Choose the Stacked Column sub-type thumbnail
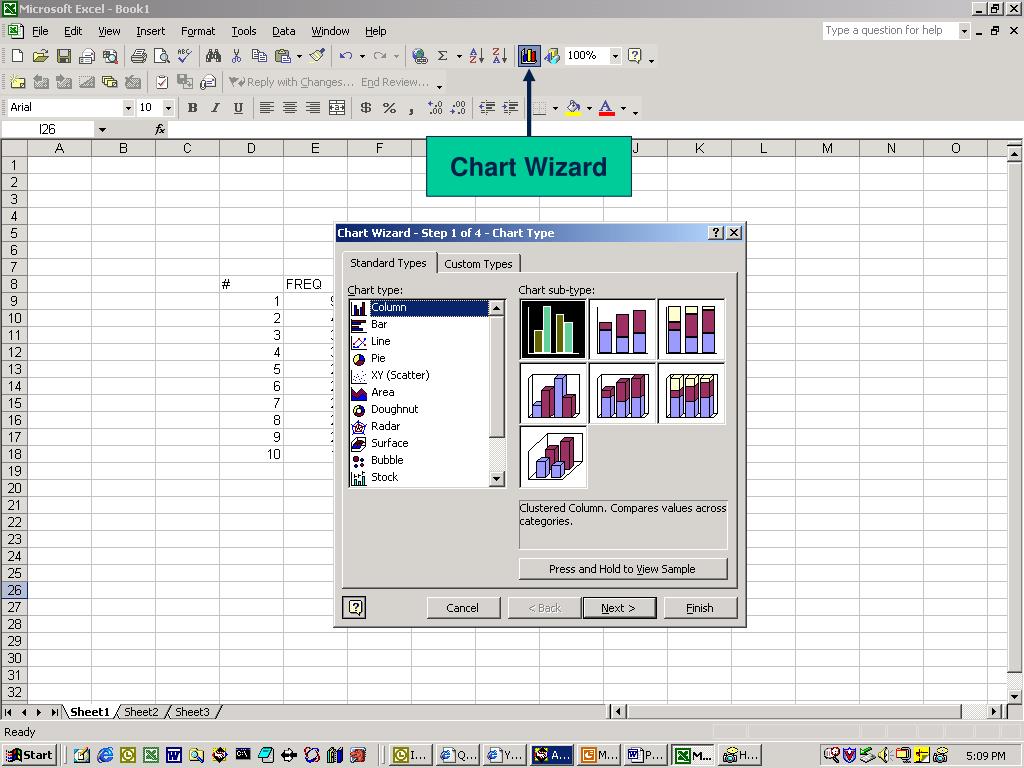 tap(622, 329)
